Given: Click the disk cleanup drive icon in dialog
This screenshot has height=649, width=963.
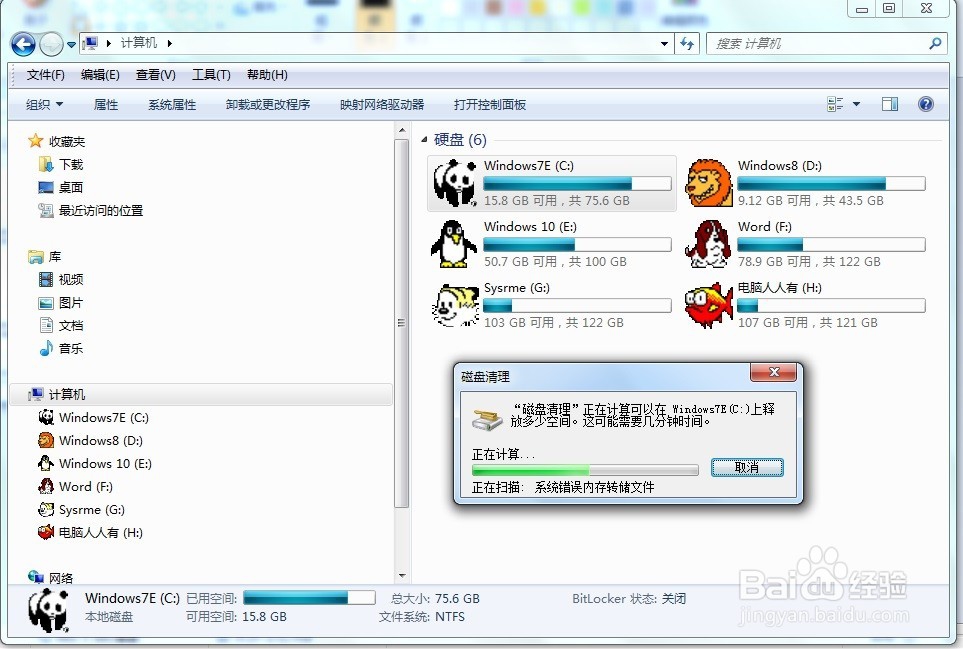Looking at the screenshot, I should tap(487, 419).
